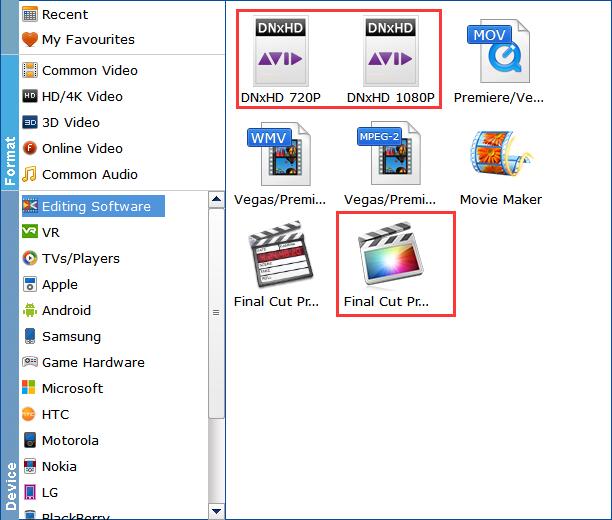
Task: Choose the 3D Video category
Action: (x=61, y=123)
